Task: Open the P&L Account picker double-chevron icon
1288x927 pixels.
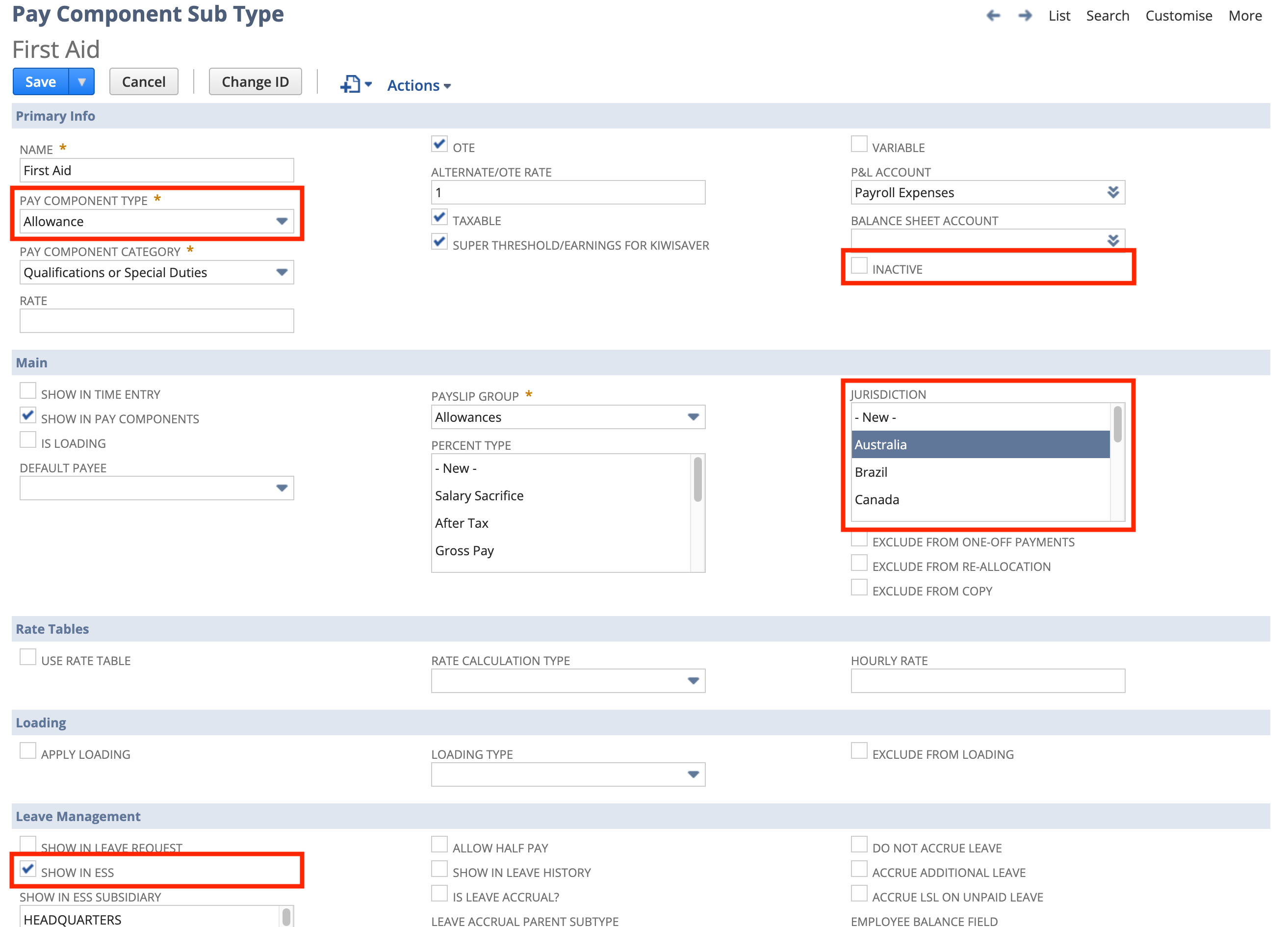Action: 1113,192
